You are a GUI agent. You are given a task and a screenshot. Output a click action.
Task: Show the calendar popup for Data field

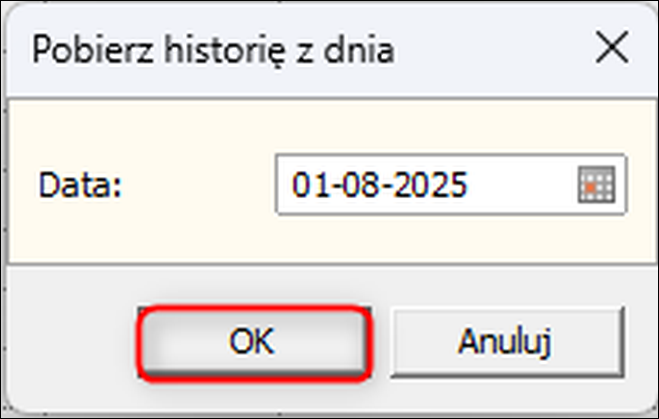(x=597, y=185)
